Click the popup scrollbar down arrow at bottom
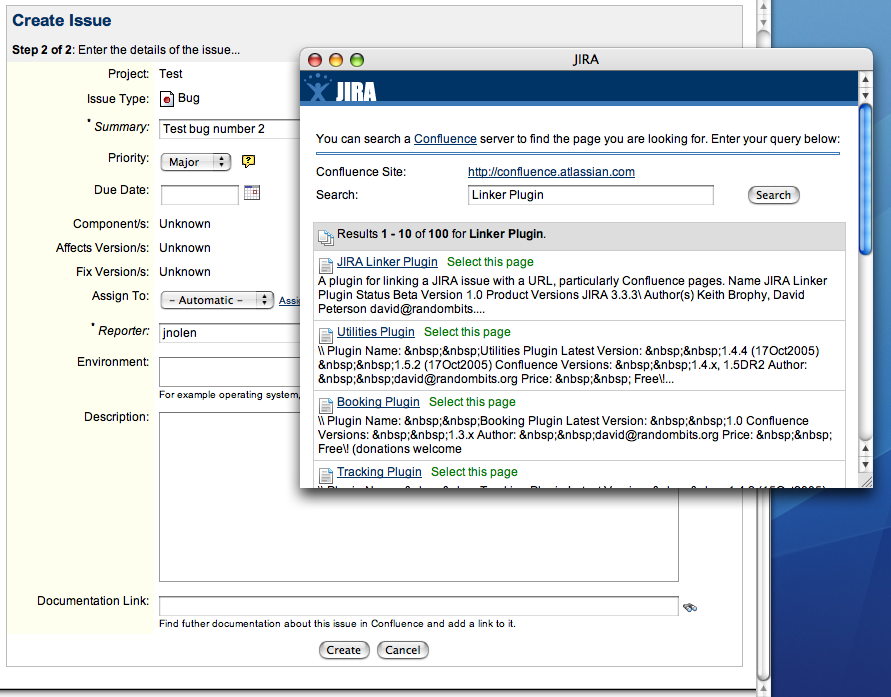This screenshot has width=891, height=697. [x=865, y=464]
